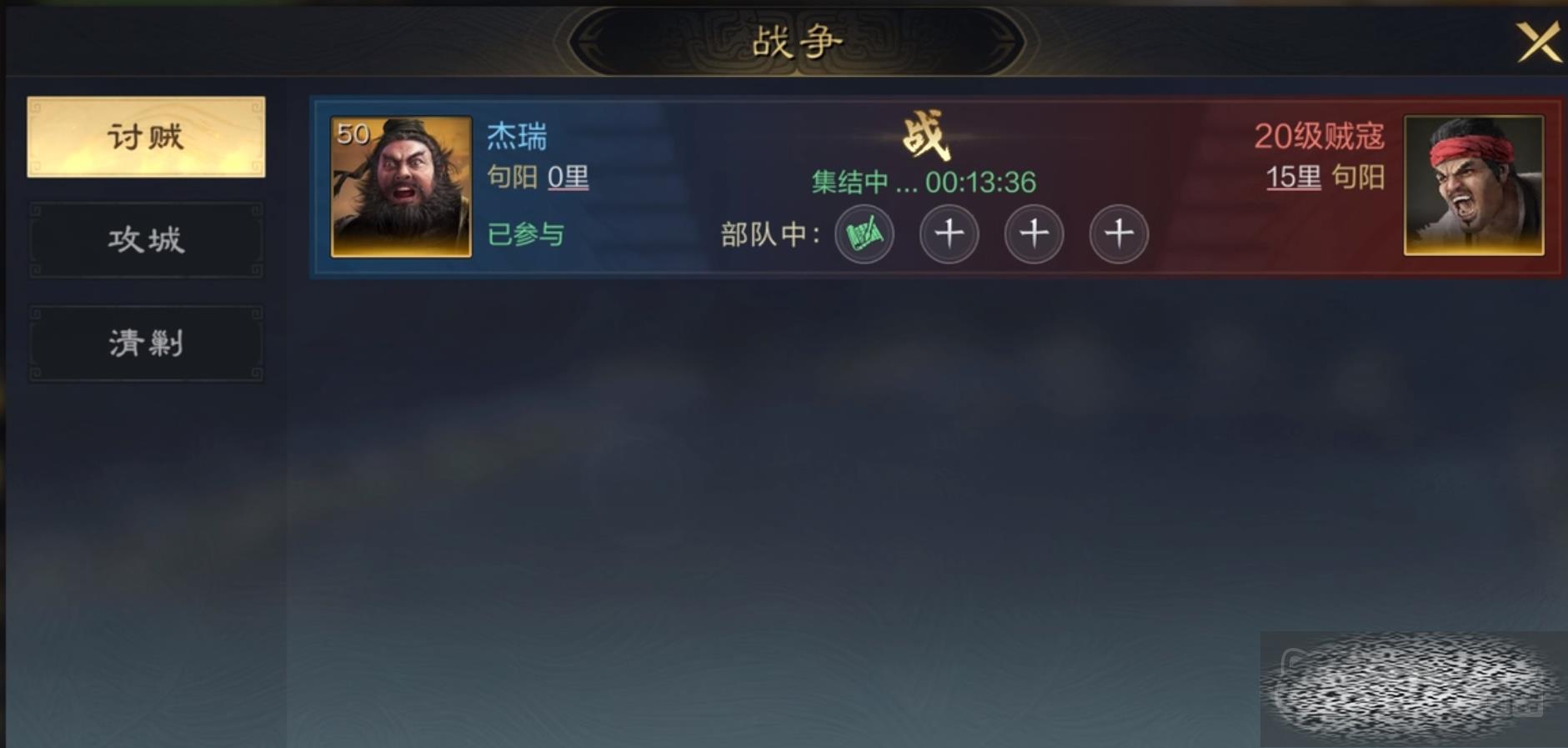This screenshot has width=1568, height=748.
Task: Click the 句阳 location under 杰瑞
Action: [x=512, y=178]
